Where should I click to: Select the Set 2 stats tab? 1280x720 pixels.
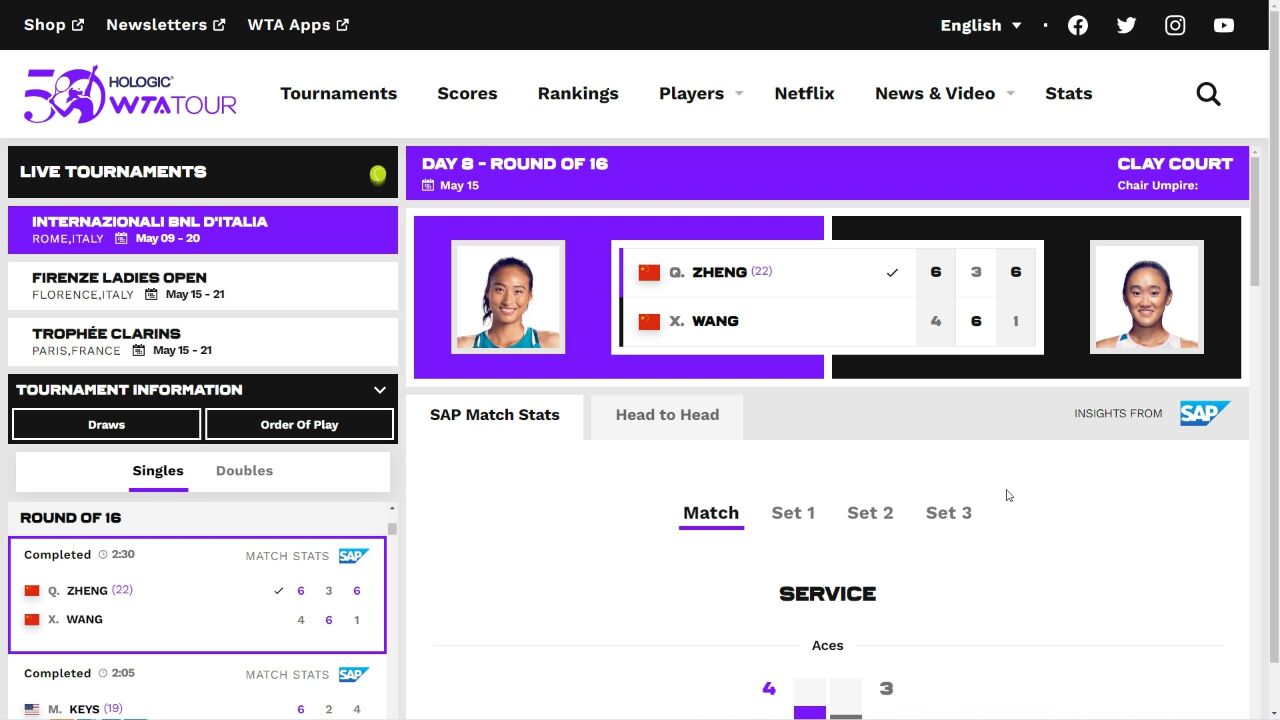point(870,513)
